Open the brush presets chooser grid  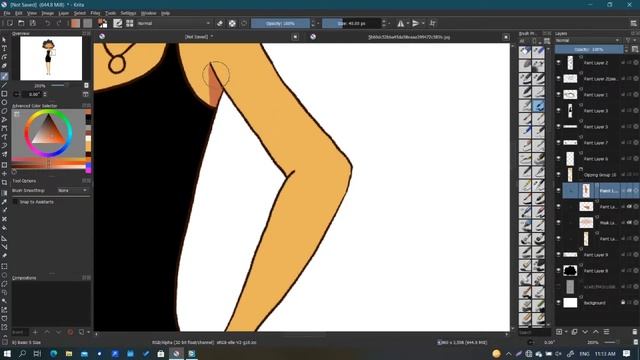(x=129, y=23)
